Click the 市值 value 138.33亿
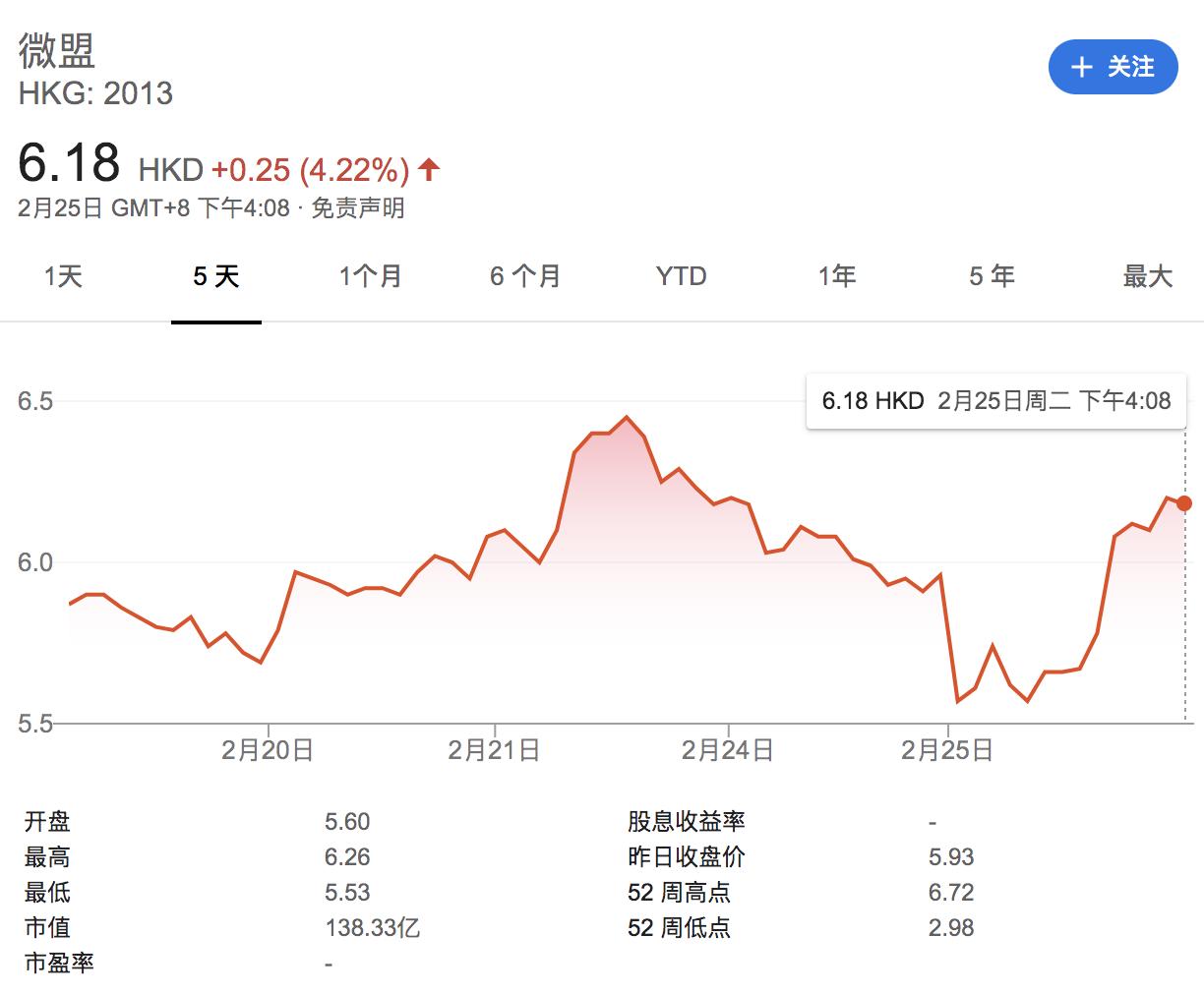This screenshot has height=995, width=1204. tap(372, 927)
